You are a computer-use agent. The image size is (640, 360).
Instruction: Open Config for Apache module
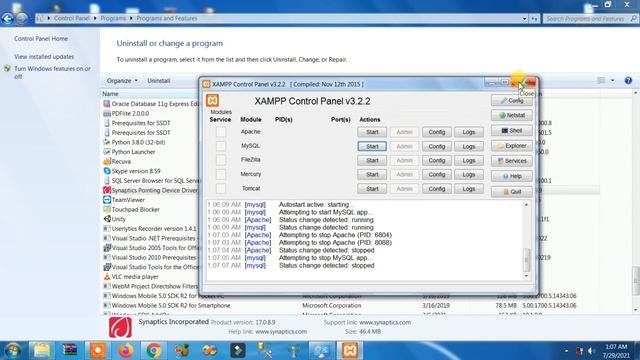(436, 132)
